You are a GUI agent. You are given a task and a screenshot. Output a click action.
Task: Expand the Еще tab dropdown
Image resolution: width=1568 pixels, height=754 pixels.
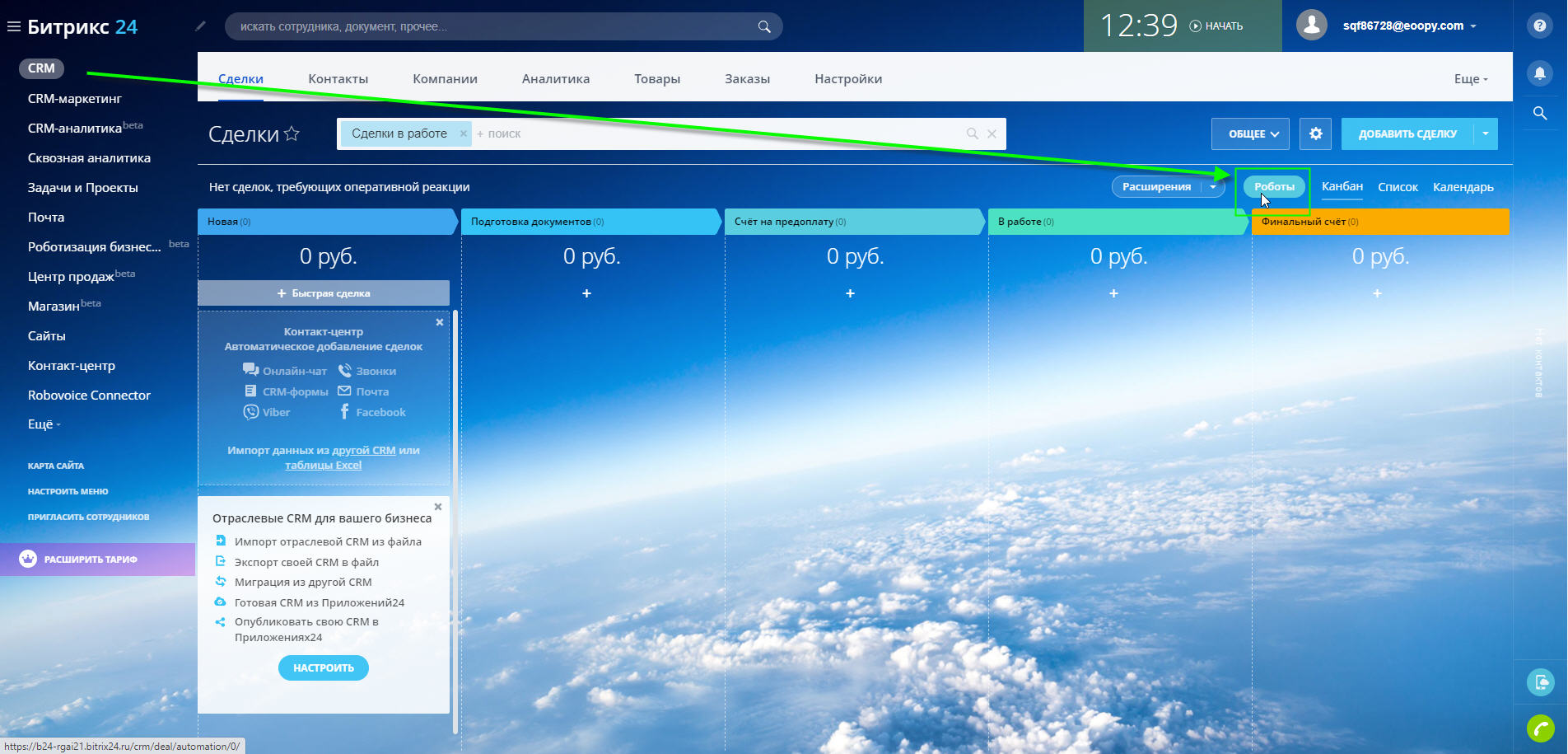1471,79
